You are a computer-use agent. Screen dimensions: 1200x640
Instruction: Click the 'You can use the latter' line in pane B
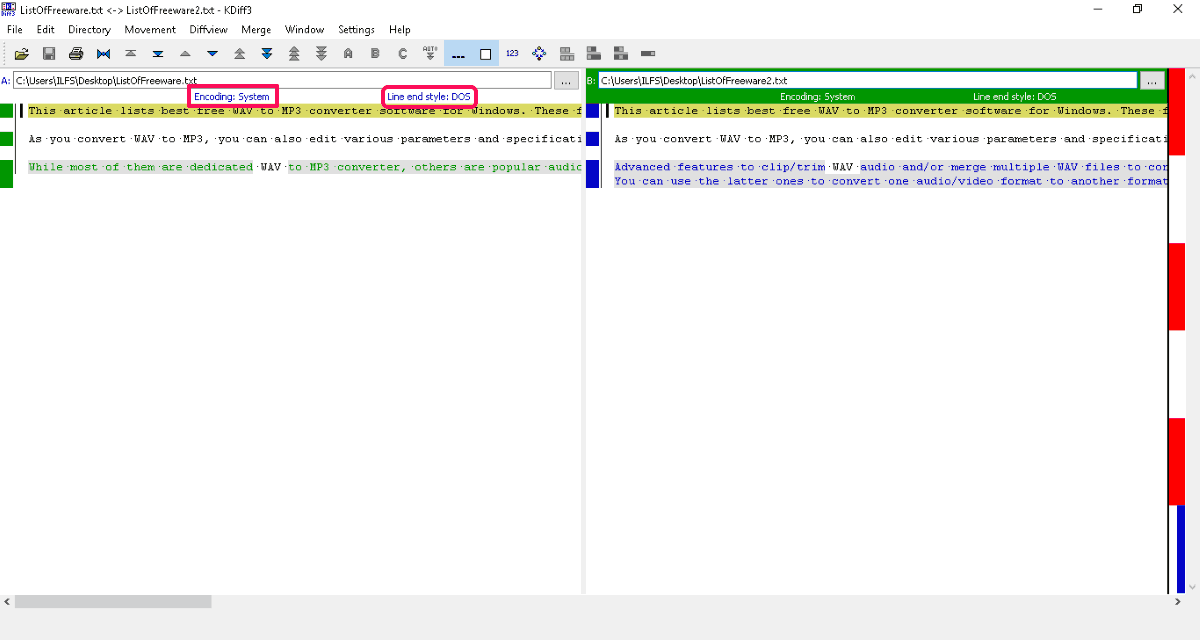coord(890,181)
